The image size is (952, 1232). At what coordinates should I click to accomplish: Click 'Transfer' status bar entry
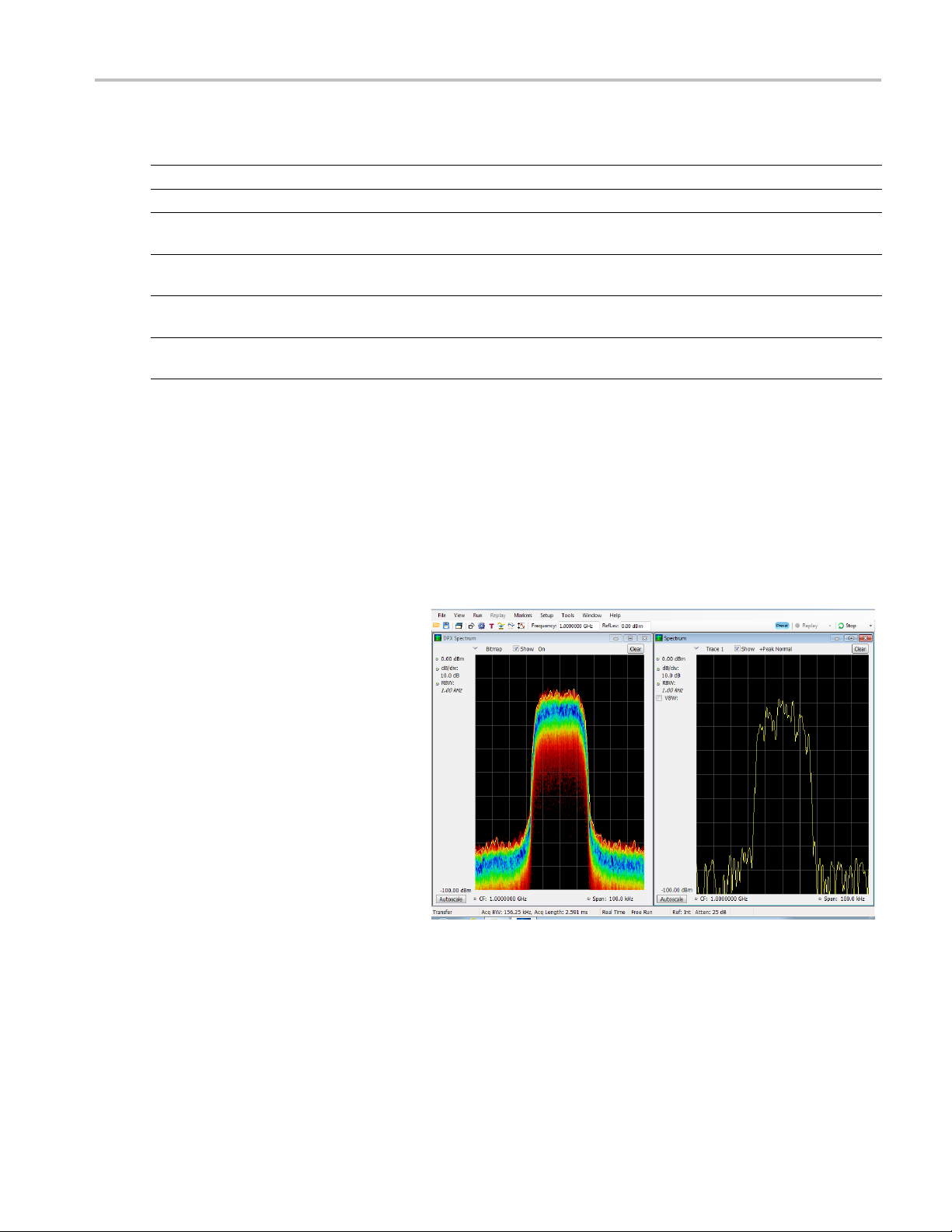[442, 913]
